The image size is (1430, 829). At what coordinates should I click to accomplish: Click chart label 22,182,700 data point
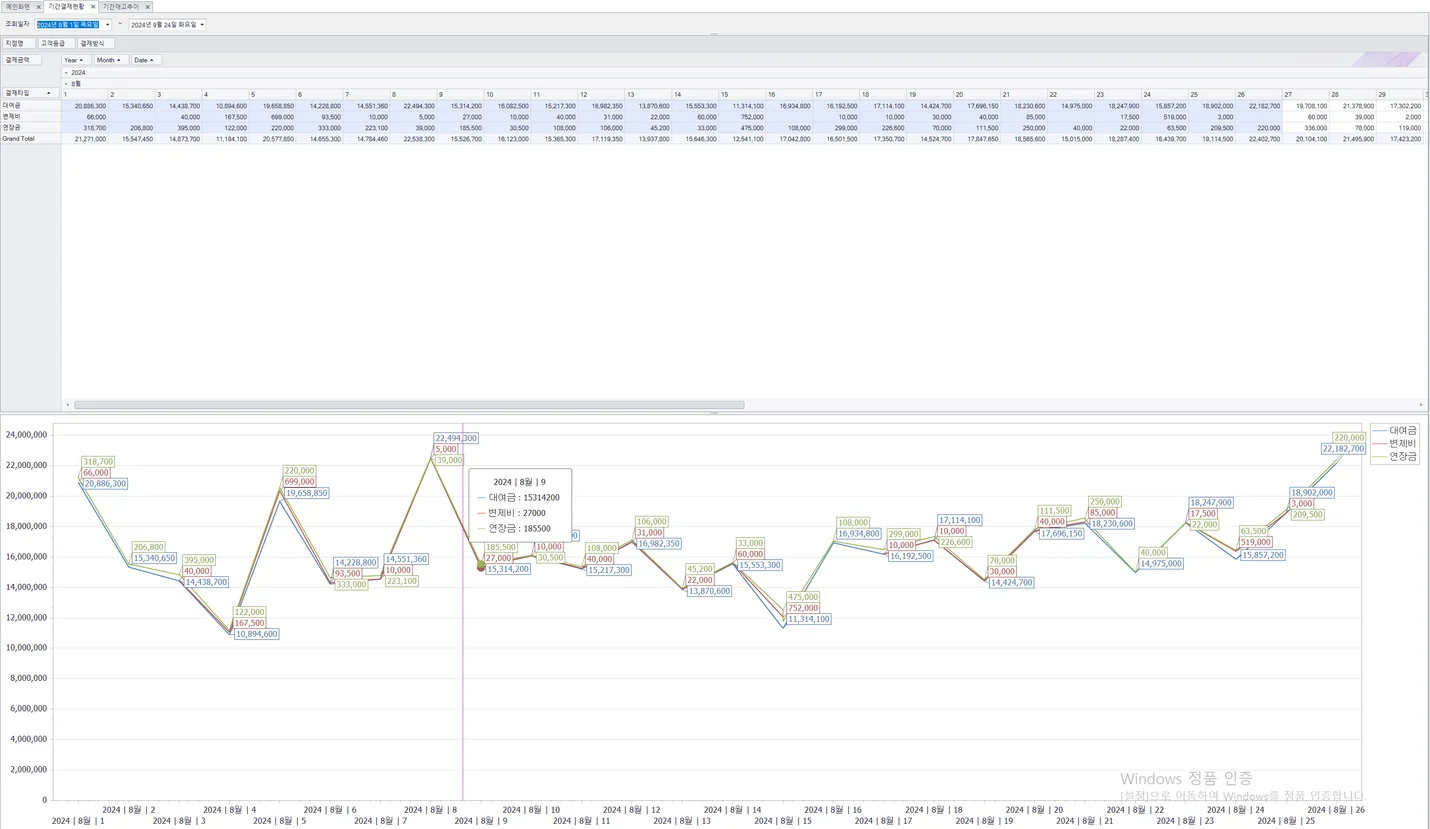tap(1343, 449)
